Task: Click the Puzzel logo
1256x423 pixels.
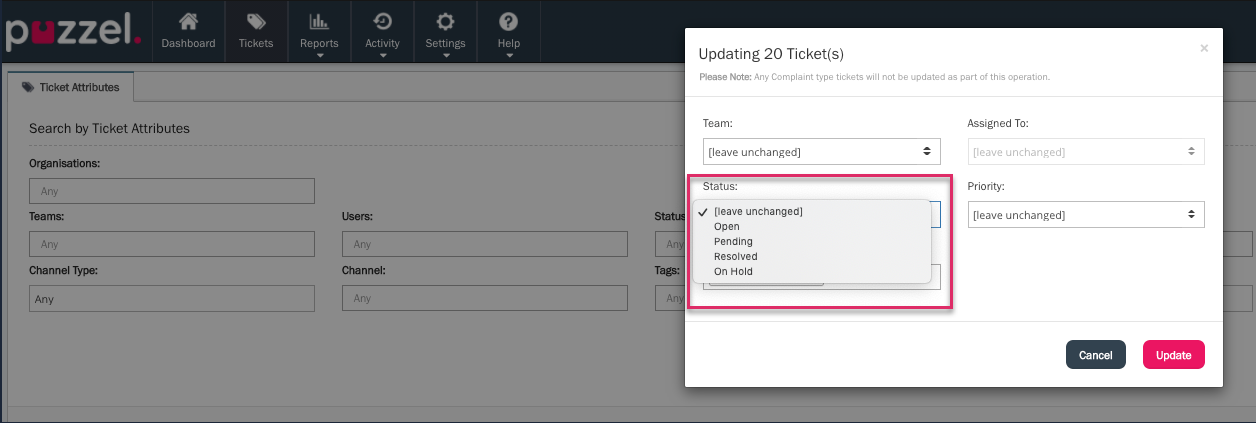Action: coord(72,31)
